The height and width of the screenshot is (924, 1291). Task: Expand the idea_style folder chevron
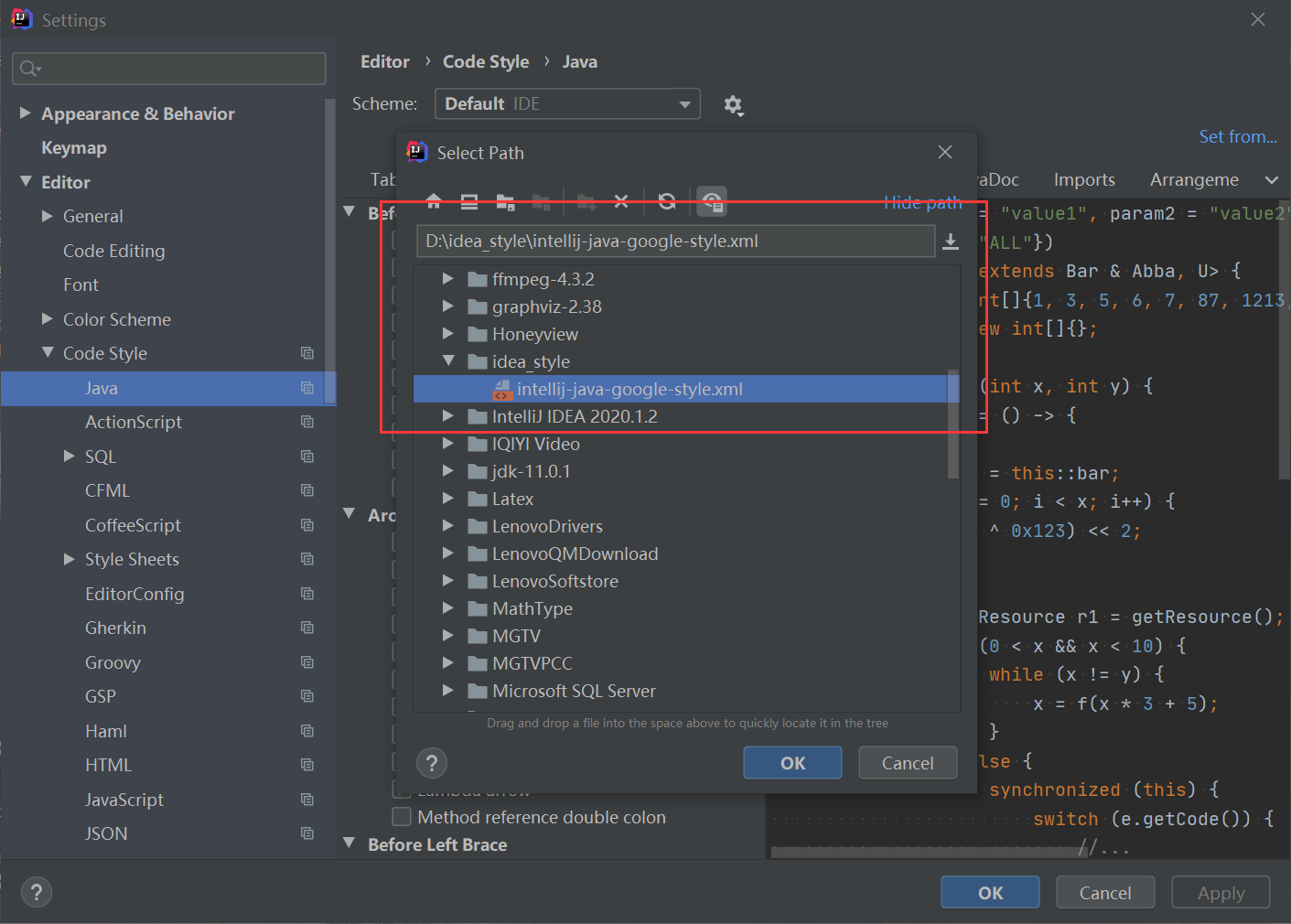(x=448, y=360)
